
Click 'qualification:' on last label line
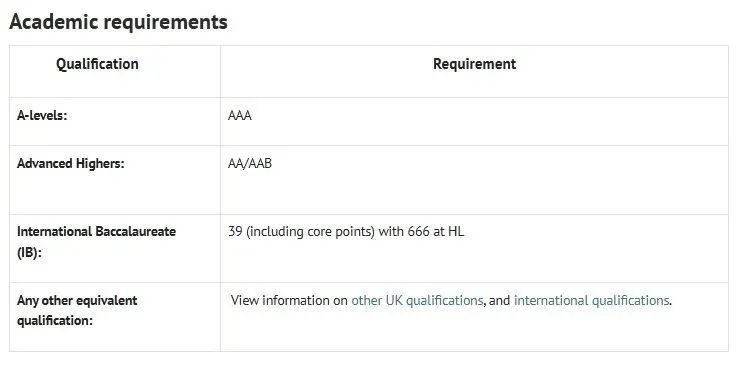pyautogui.click(x=55, y=321)
